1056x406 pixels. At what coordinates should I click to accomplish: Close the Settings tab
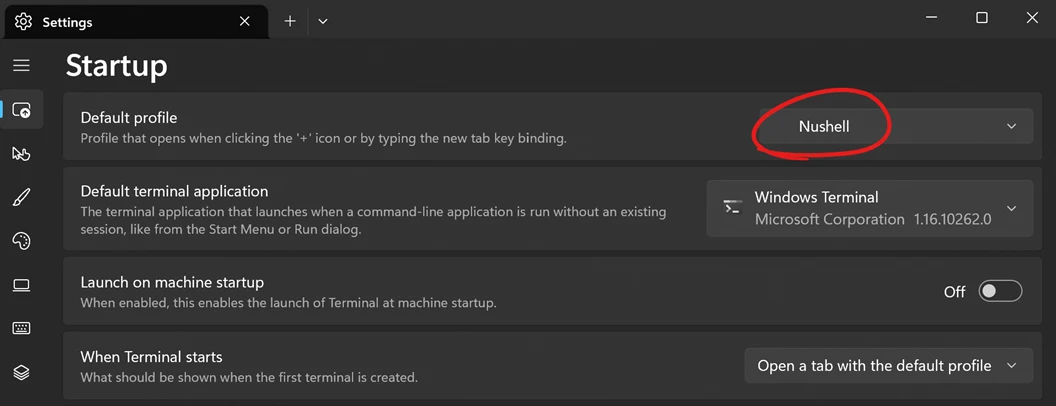click(246, 21)
